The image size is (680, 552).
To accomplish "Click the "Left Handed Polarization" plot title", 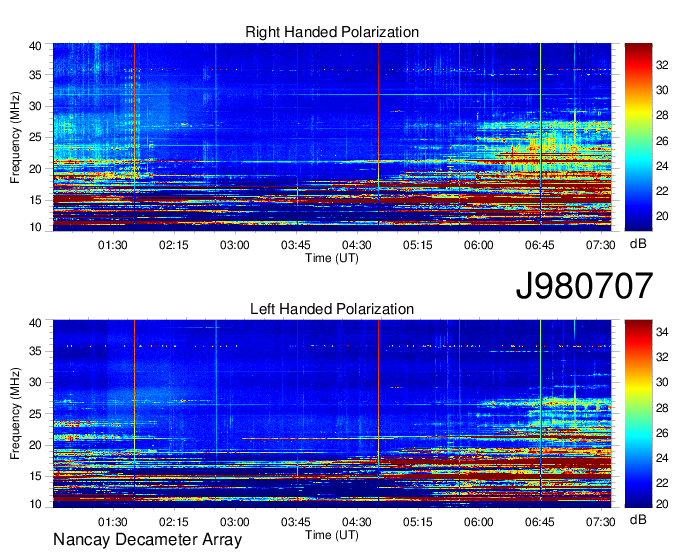I will (x=332, y=309).
